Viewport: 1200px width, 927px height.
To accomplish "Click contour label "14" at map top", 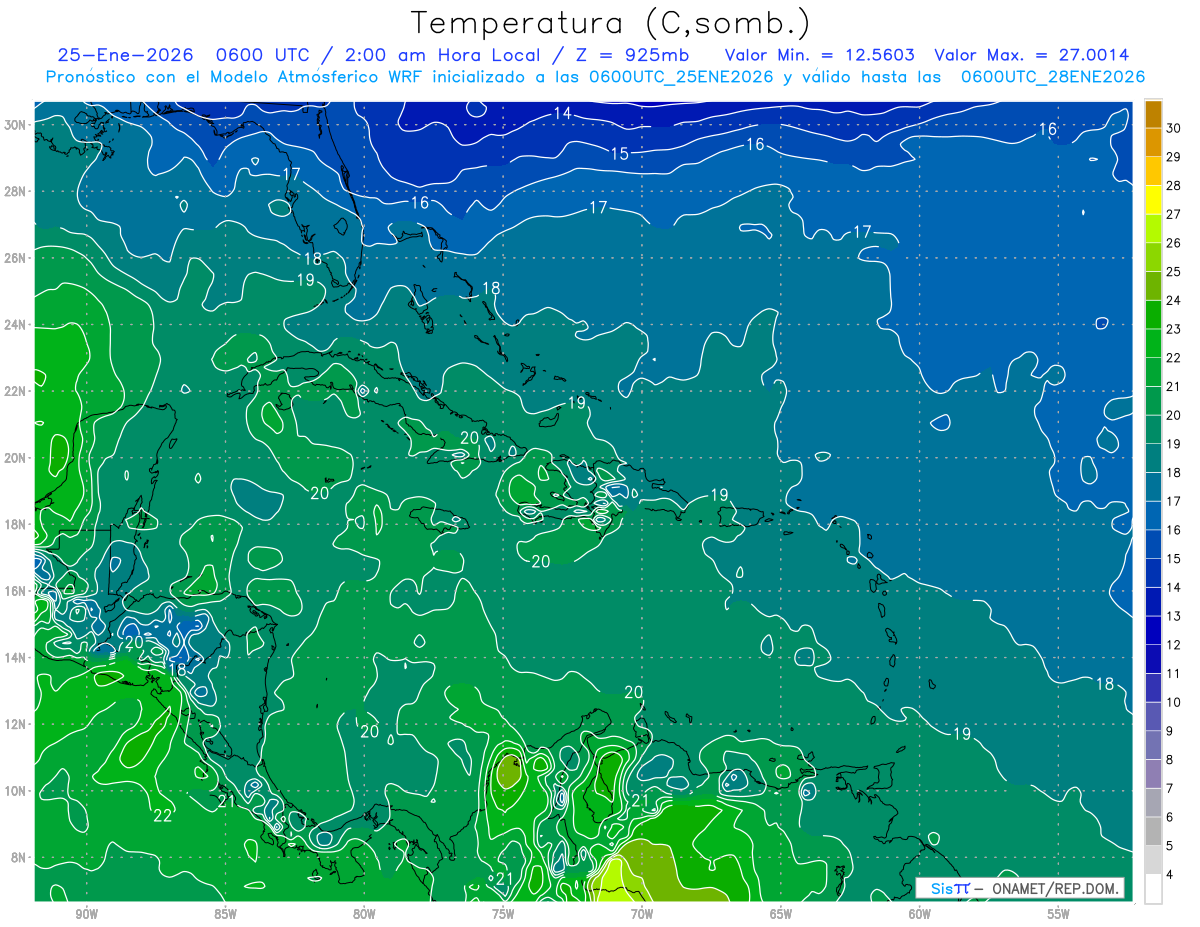I will pos(563,113).
